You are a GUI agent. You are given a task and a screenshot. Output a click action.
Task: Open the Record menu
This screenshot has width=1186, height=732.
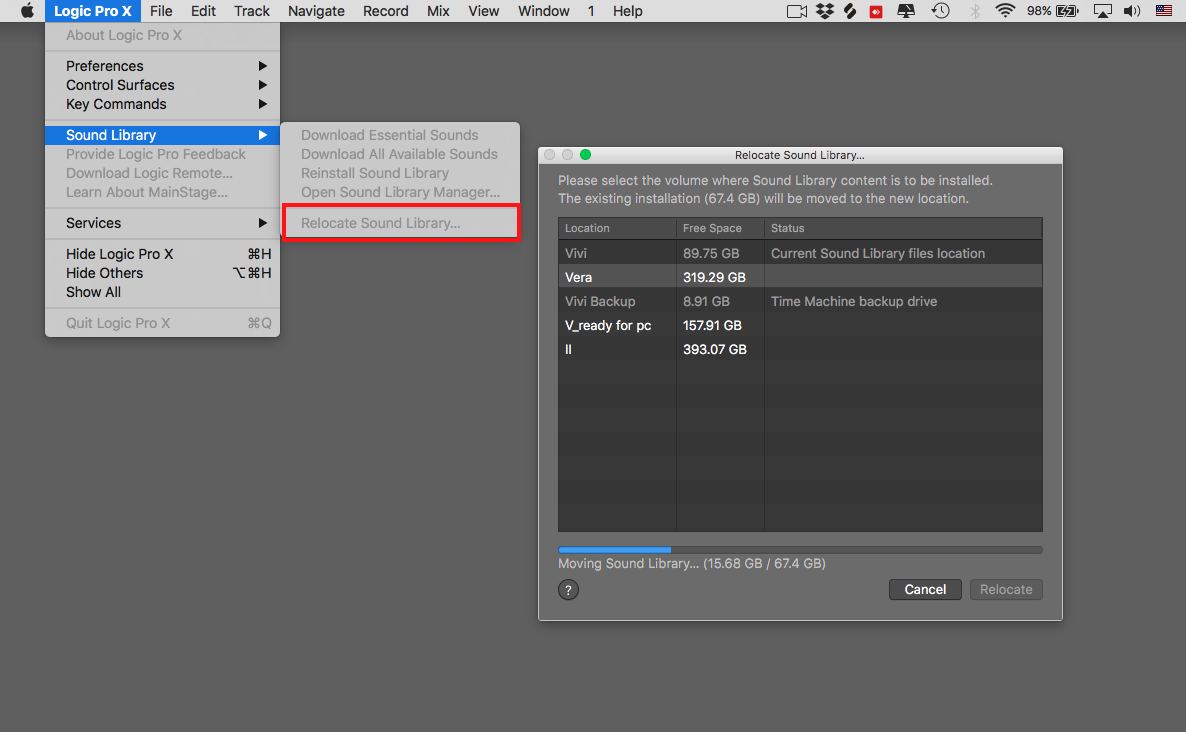386,11
